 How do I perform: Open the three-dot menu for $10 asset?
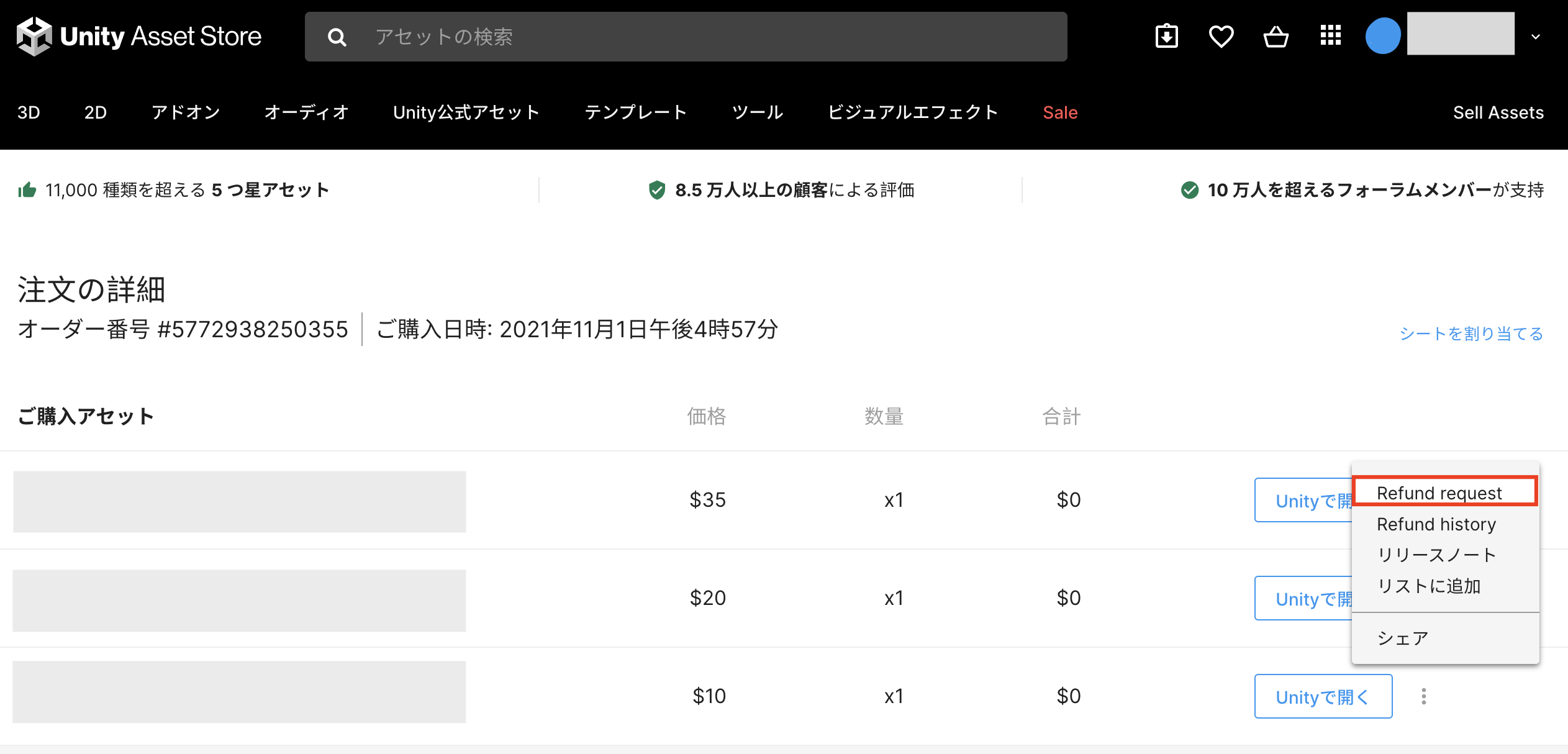[x=1423, y=696]
